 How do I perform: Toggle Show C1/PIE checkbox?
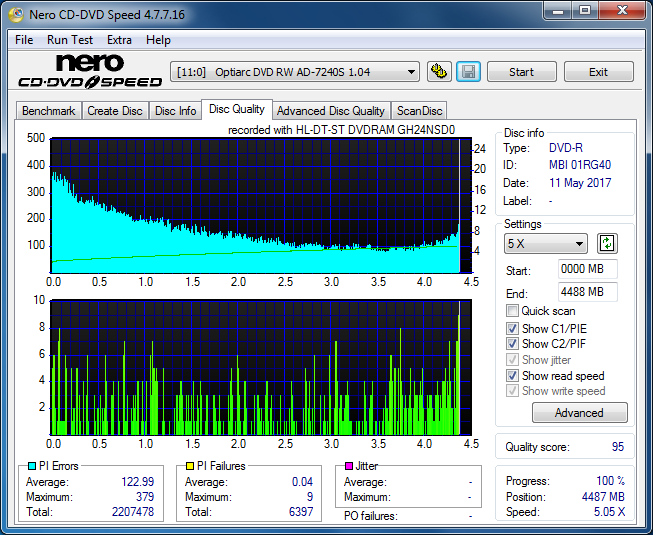(x=512, y=328)
